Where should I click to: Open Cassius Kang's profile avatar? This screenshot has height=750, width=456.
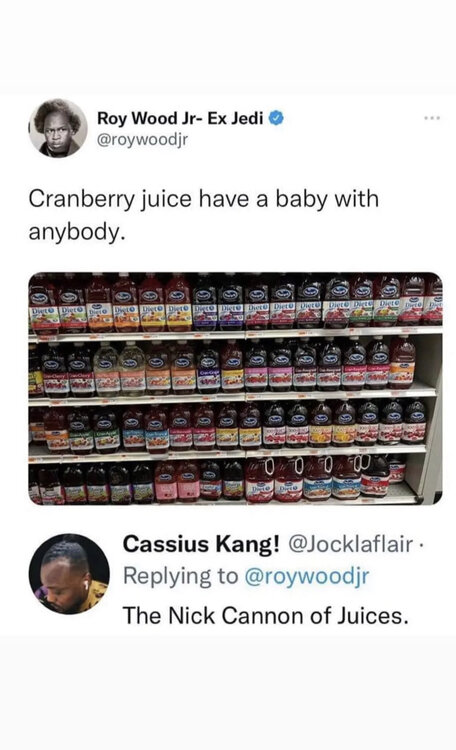[69, 574]
